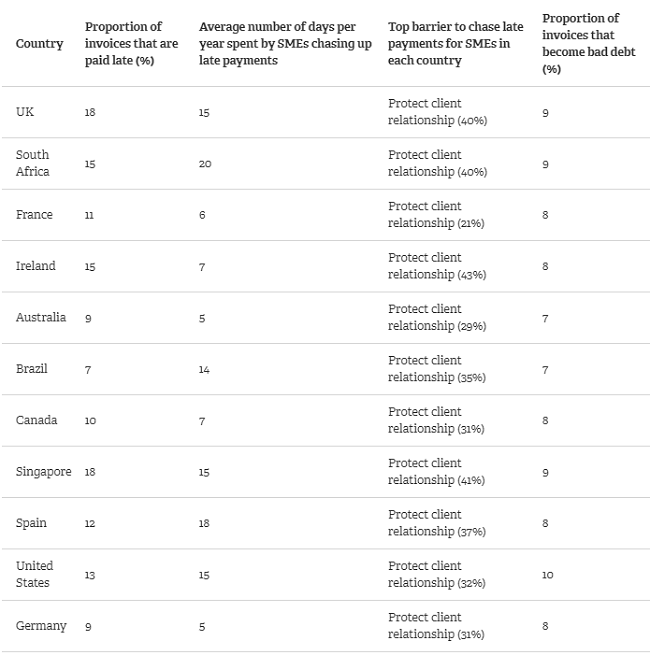Click the Country column header

click(x=39, y=44)
